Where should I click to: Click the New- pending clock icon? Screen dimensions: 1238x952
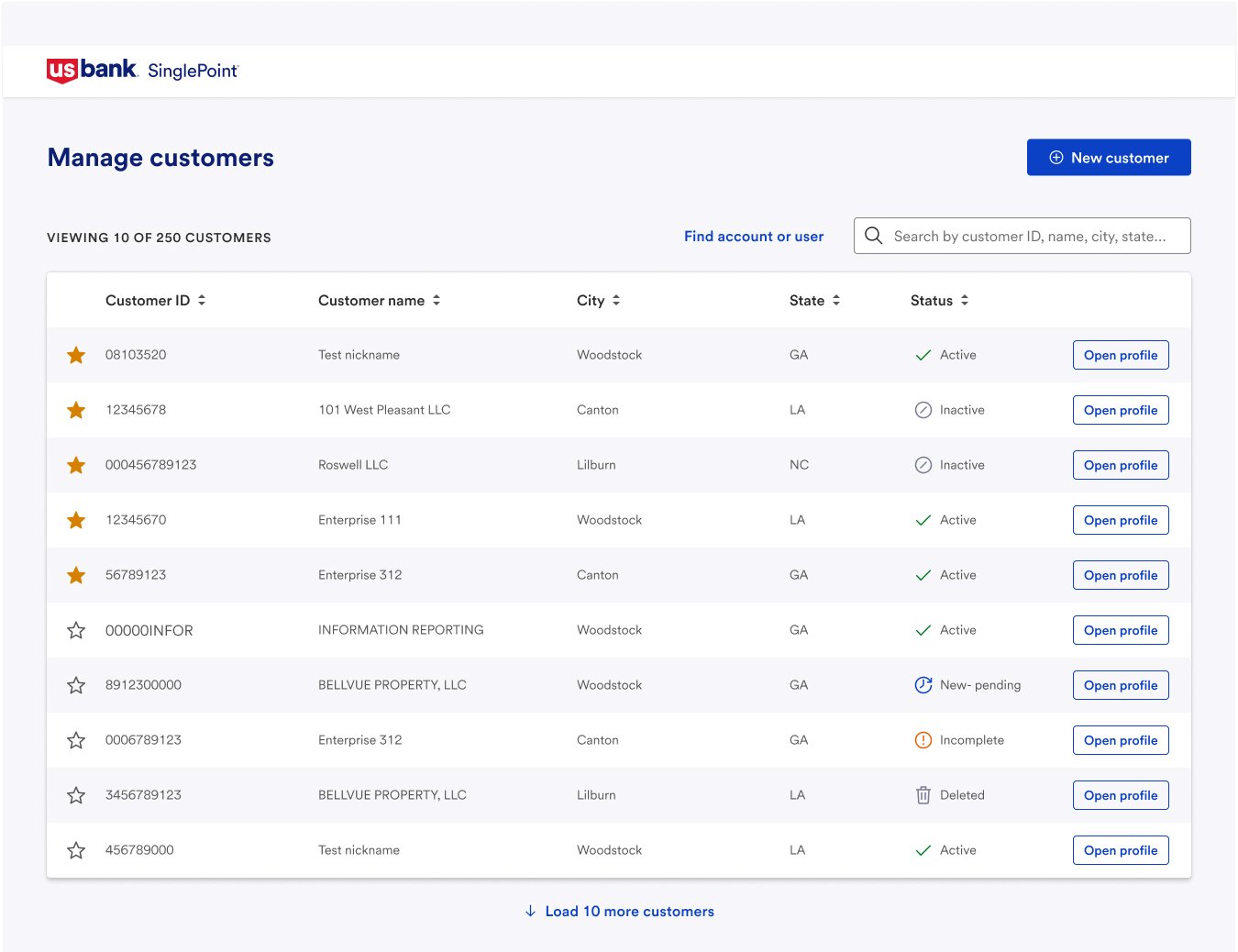click(923, 685)
